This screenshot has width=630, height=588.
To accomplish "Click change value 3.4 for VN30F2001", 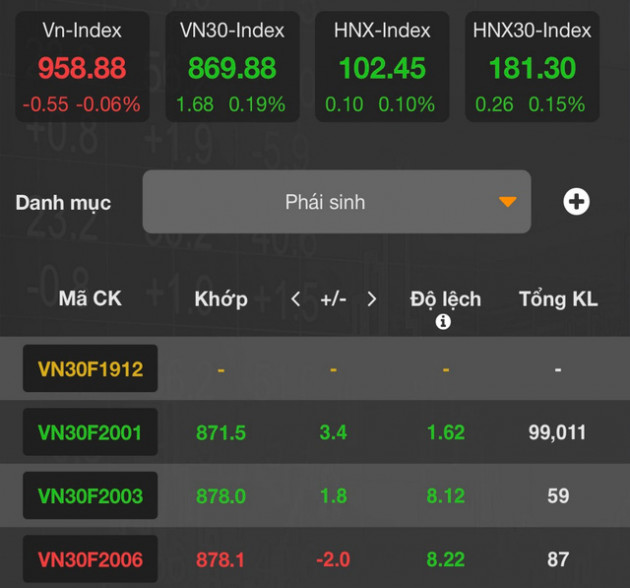I will [x=333, y=433].
